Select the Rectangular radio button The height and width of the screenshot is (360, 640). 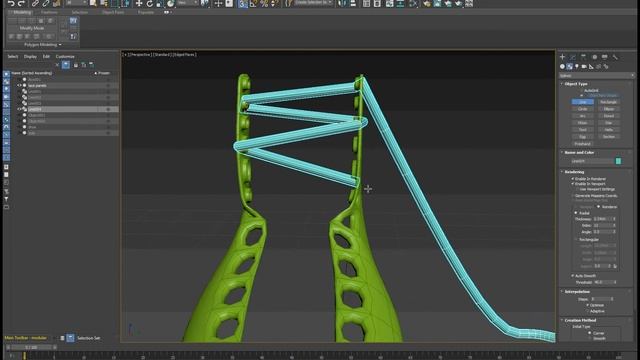[x=576, y=240]
